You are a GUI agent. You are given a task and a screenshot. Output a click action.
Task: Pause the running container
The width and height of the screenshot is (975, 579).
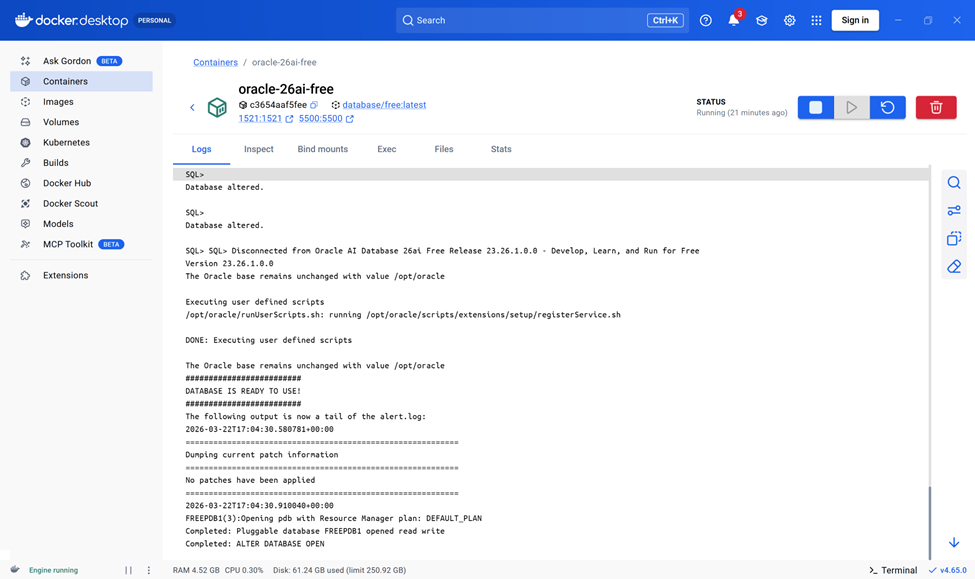pyautogui.click(x=851, y=107)
